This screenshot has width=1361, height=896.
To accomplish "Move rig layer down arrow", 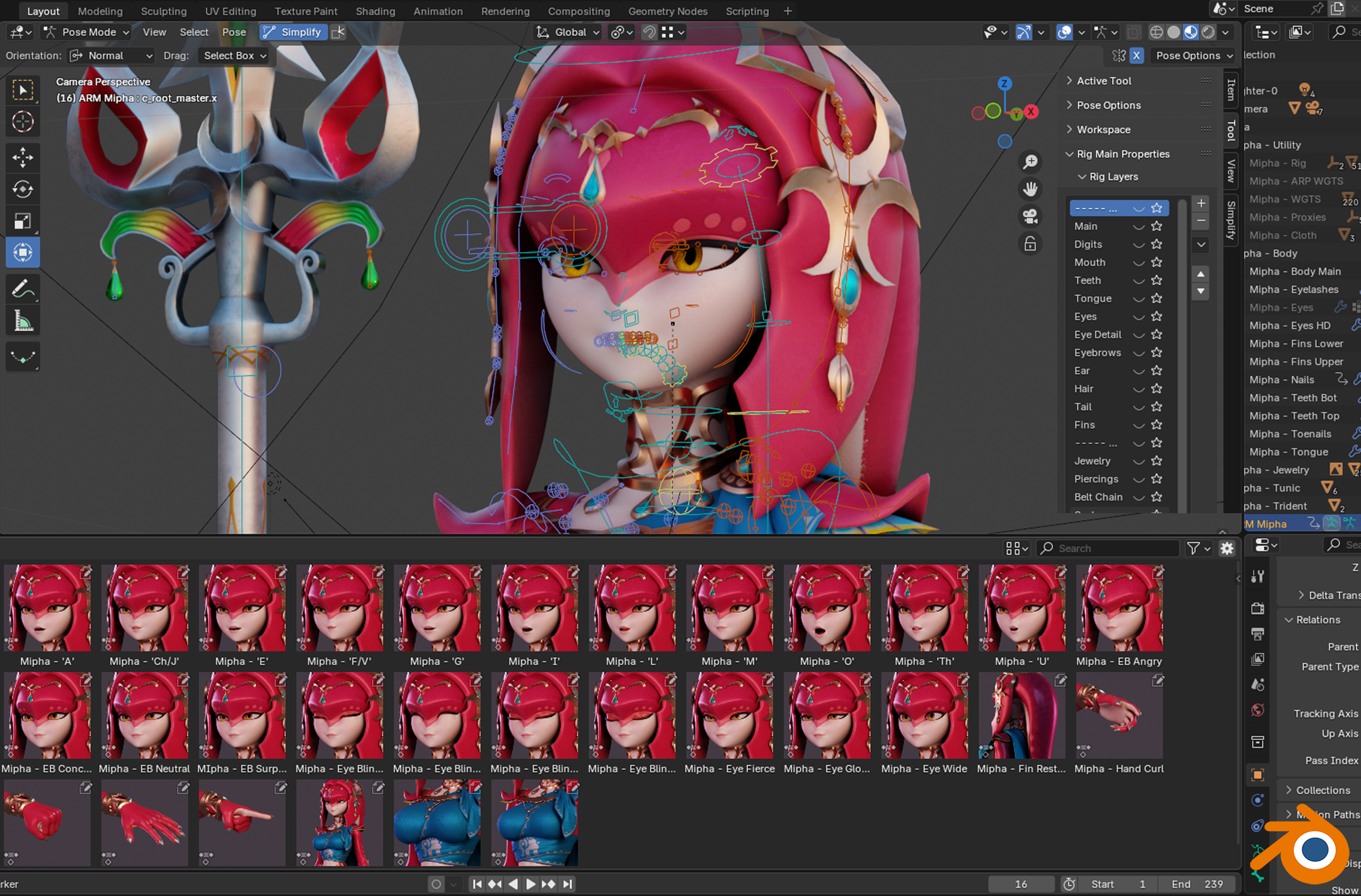I will (x=1201, y=291).
